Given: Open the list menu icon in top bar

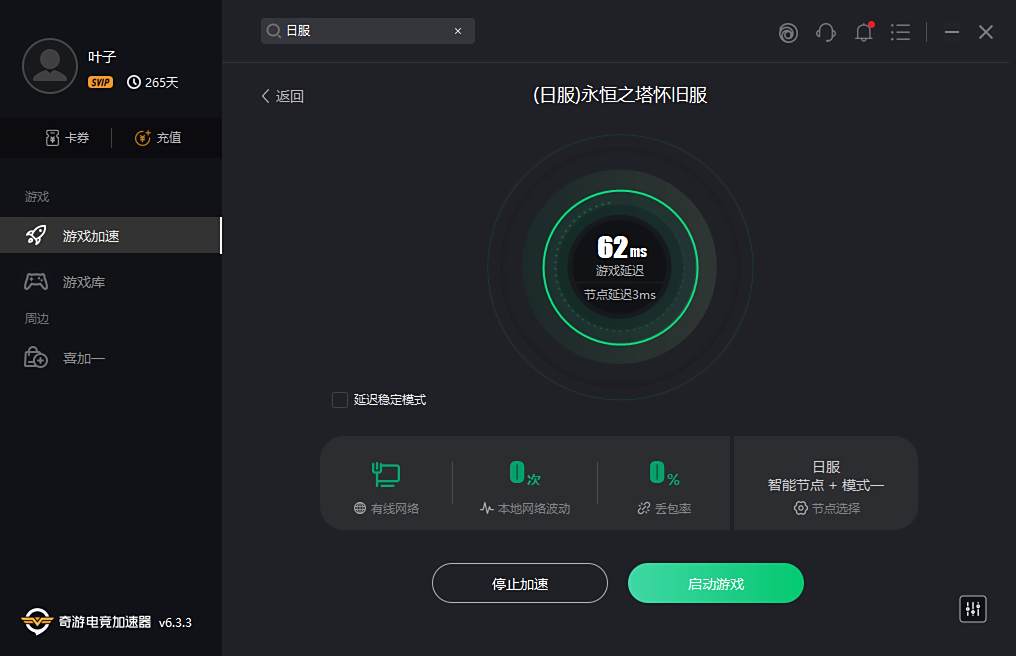Looking at the screenshot, I should 900,32.
